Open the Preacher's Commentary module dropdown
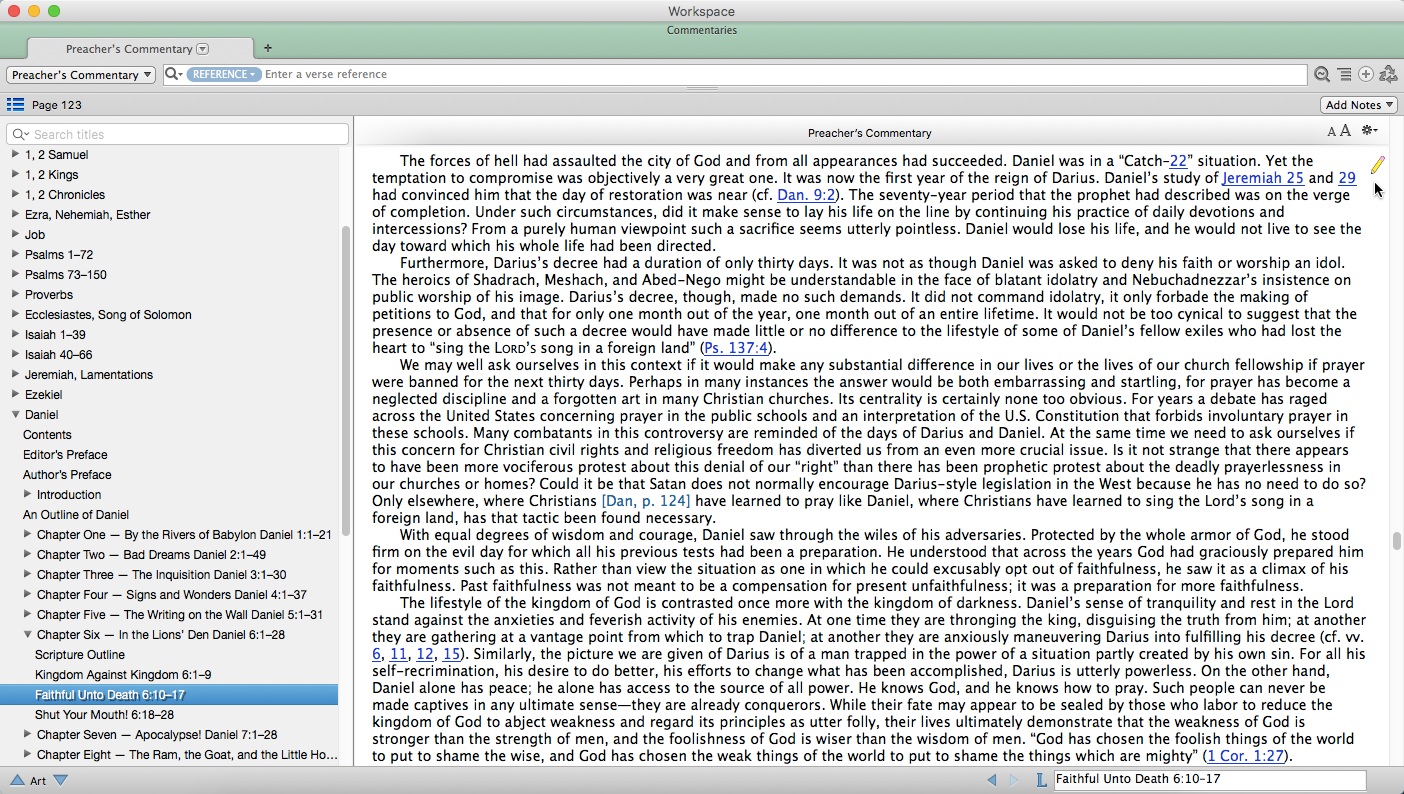The height and width of the screenshot is (794, 1404). click(x=81, y=75)
